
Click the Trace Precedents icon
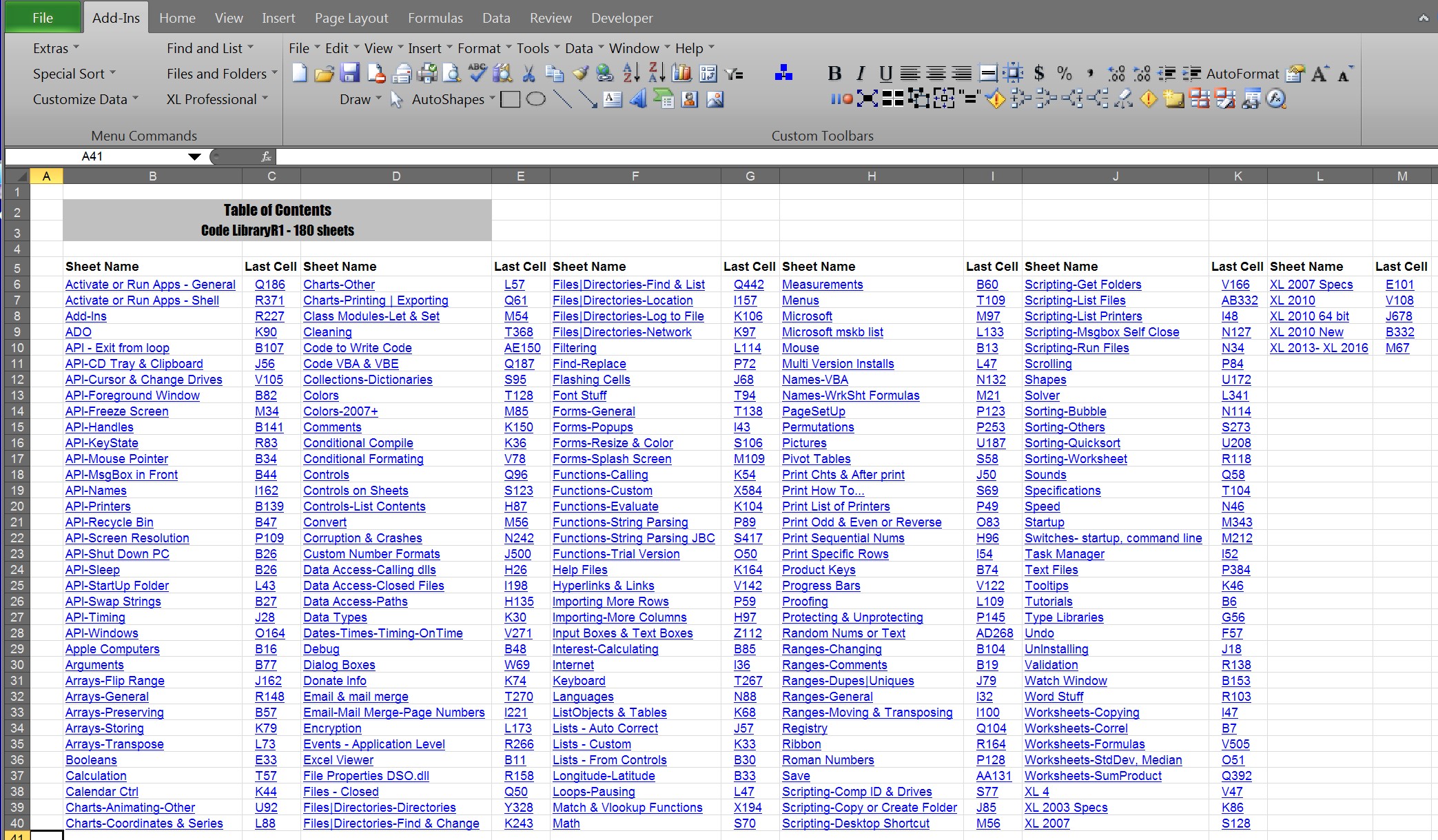point(1021,99)
